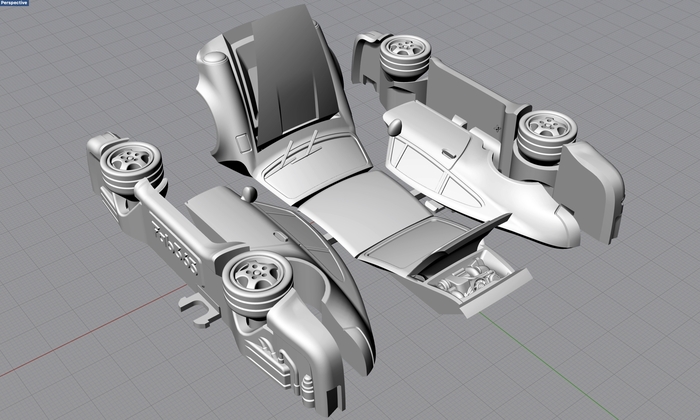Open the Perspective viewport title menu
This screenshot has width=700, height=420.
point(14,3)
